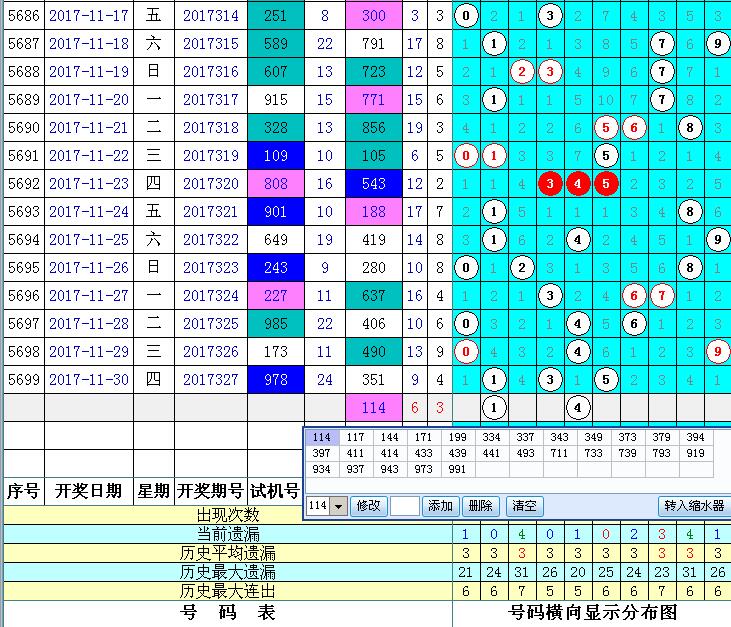Click the pink 808 cell in row 5692
The width and height of the screenshot is (731, 627).
click(276, 184)
